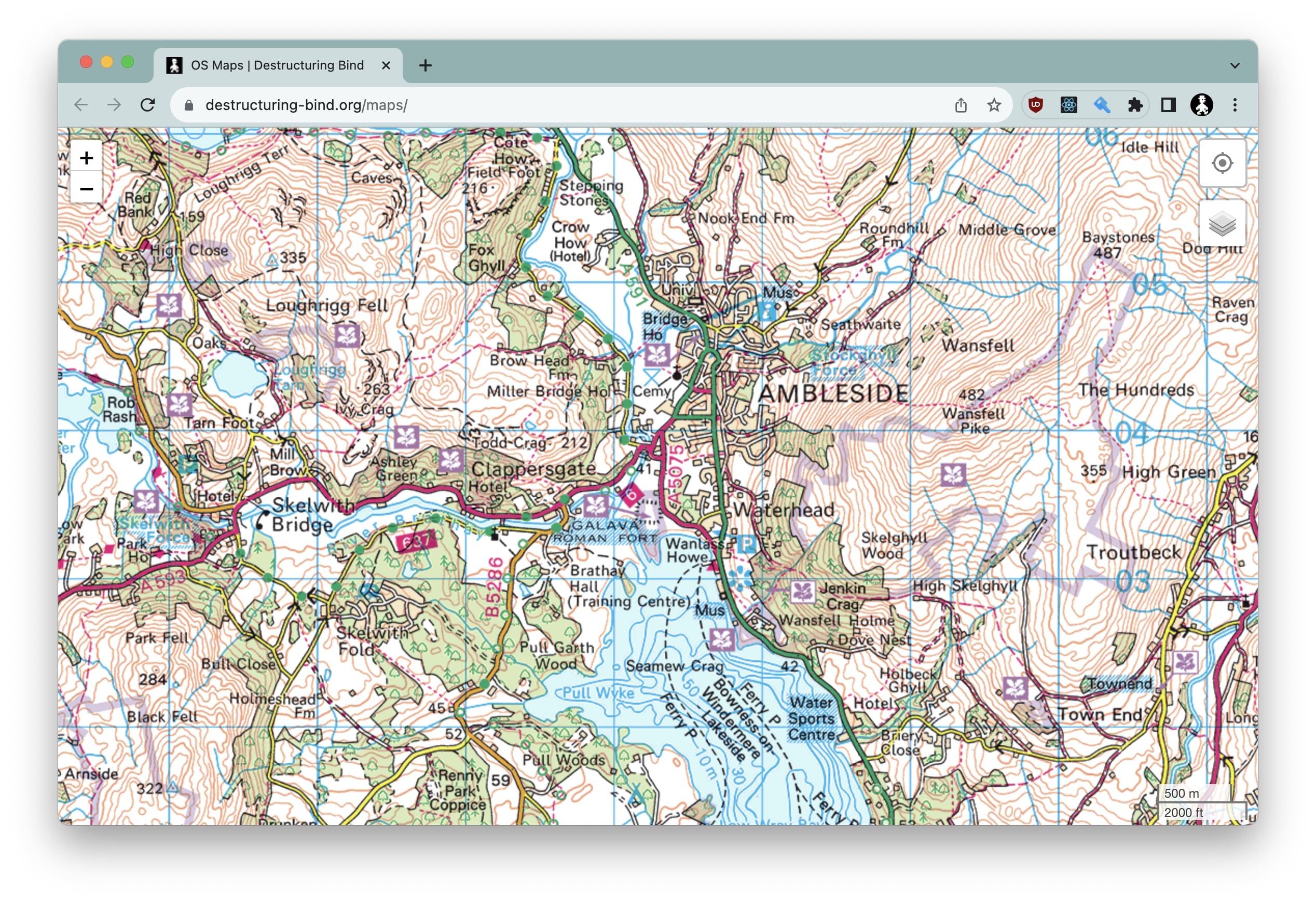Click the padlock icon next to the URL
Image resolution: width=1316 pixels, height=902 pixels.
pos(189,105)
